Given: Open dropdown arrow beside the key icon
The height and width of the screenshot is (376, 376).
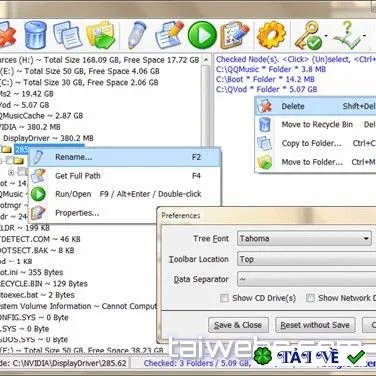Looking at the screenshot, I should (x=326, y=36).
